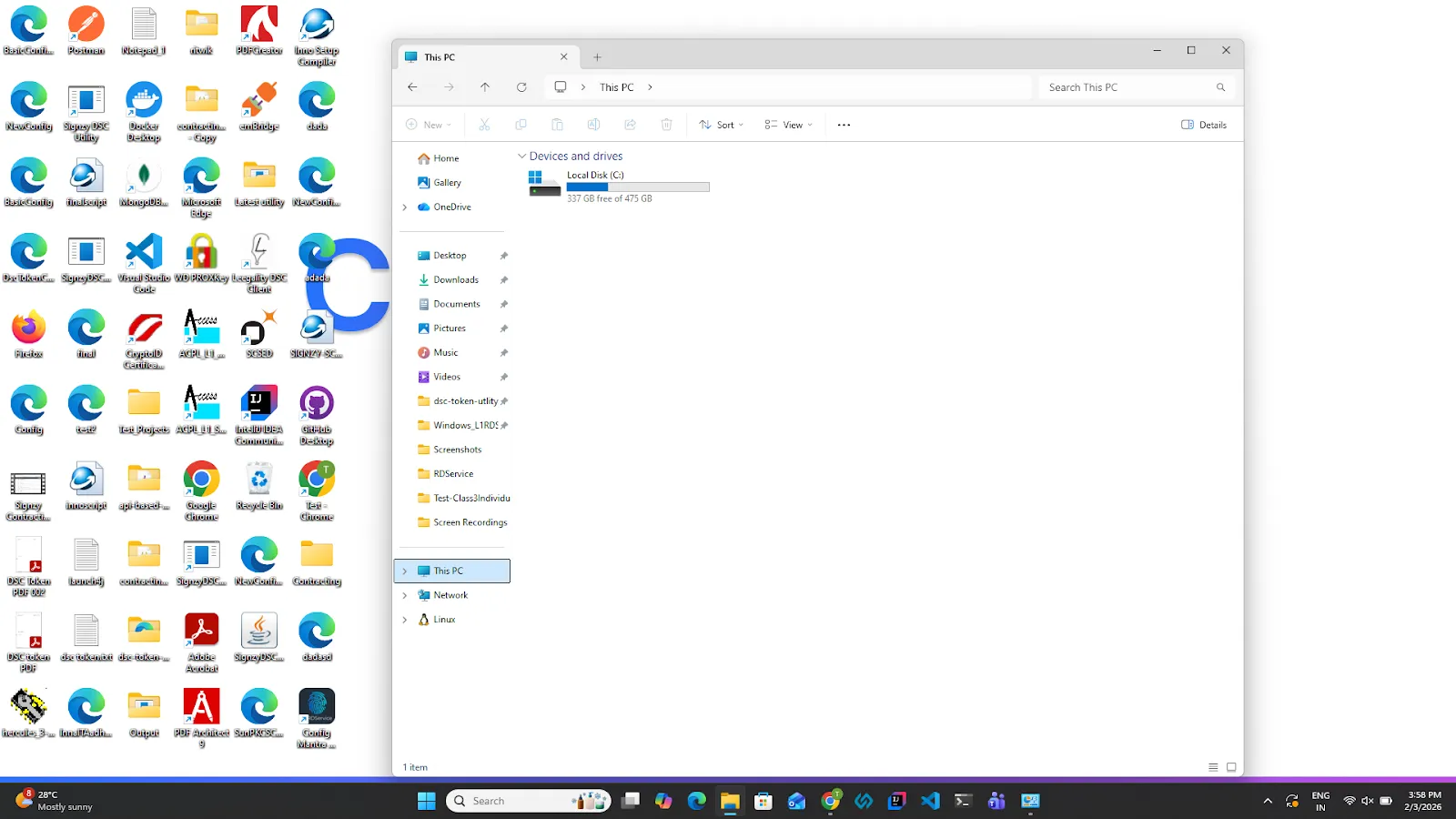1456x819 pixels.
Task: Refresh the This PC view
Action: click(x=521, y=87)
